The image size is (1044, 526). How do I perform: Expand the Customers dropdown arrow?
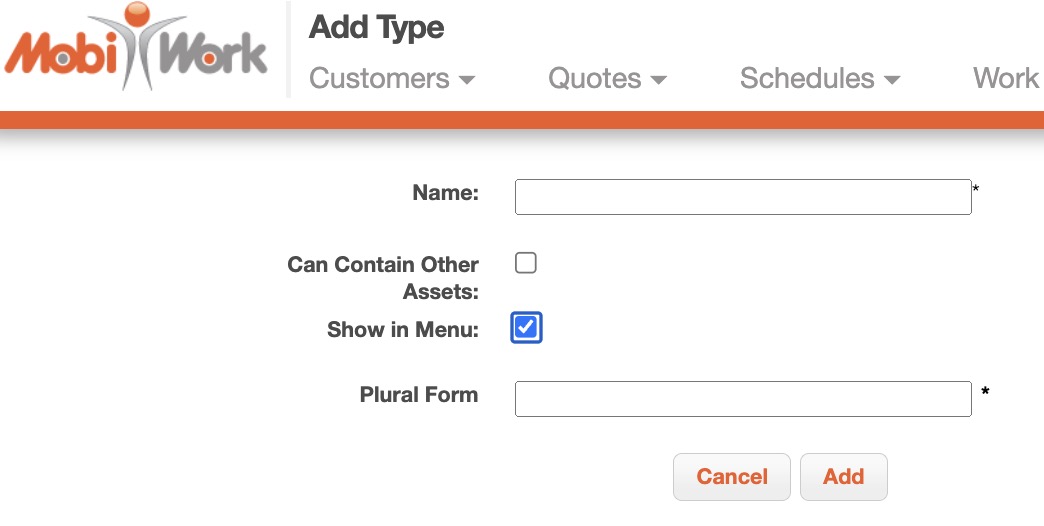pos(466,80)
